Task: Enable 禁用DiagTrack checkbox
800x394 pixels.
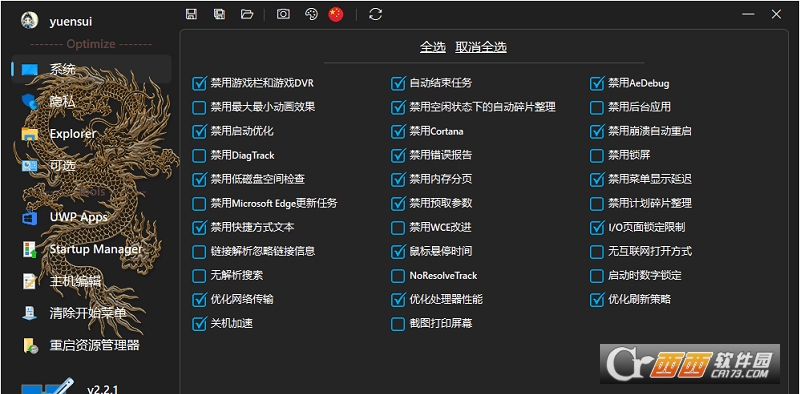Action: click(x=199, y=155)
